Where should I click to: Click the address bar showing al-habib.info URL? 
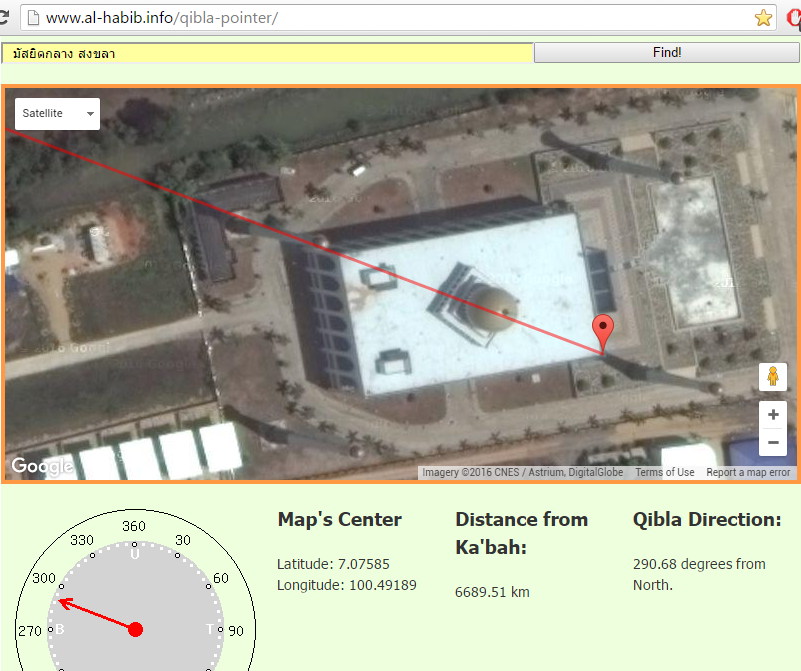[398, 18]
